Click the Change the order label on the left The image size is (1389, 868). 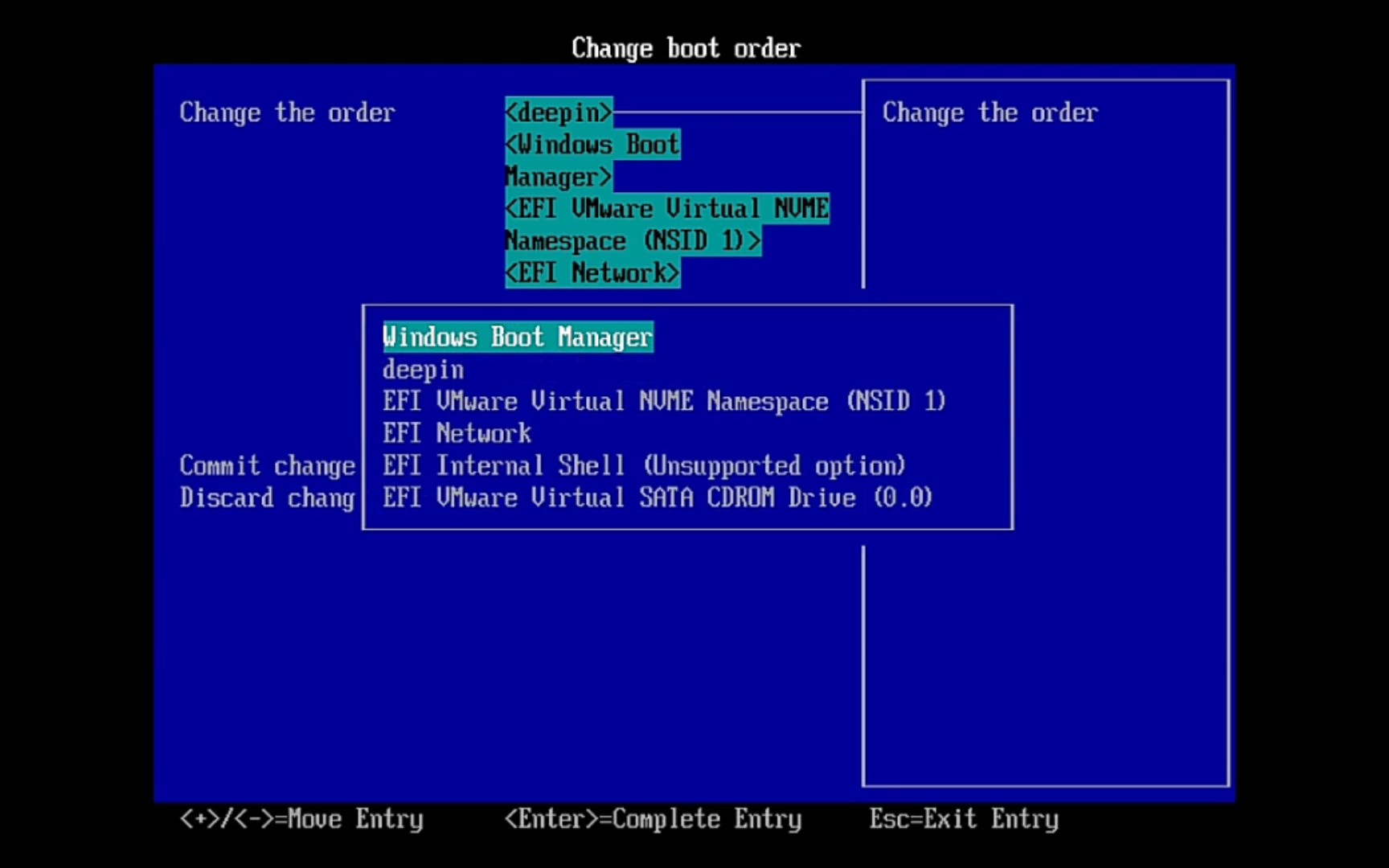(x=287, y=113)
